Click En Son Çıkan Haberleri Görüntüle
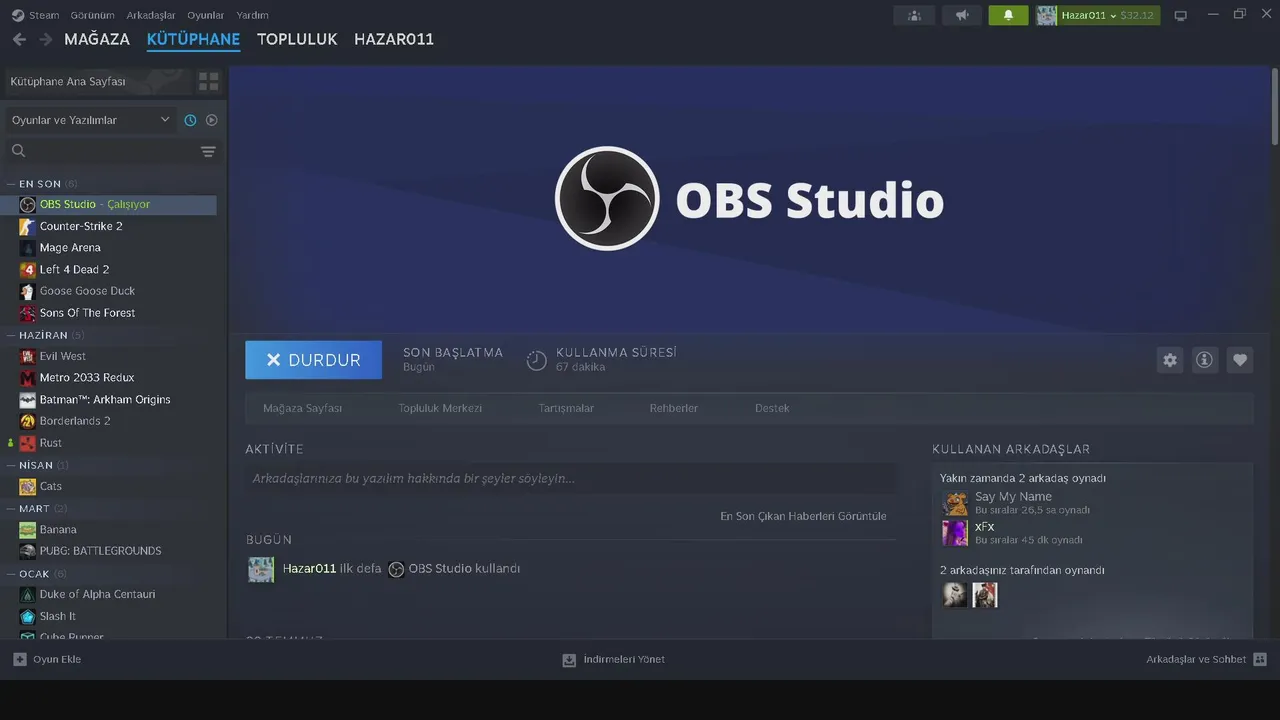 (x=803, y=516)
